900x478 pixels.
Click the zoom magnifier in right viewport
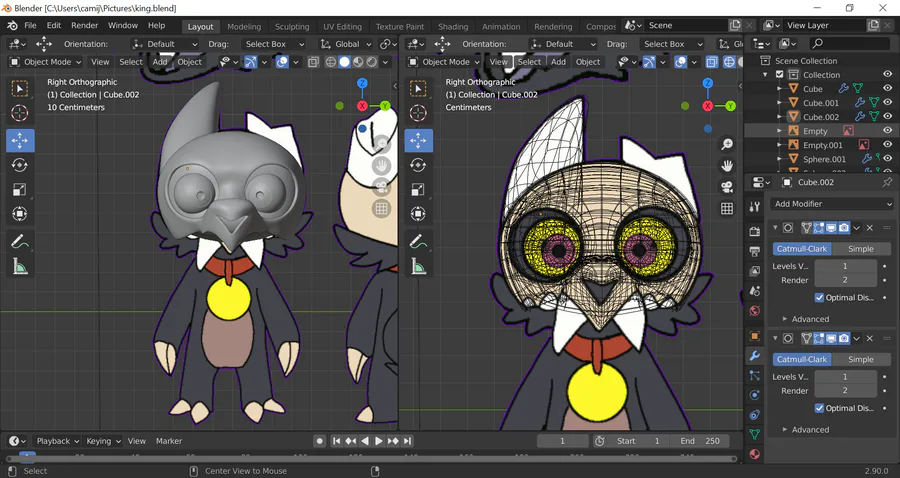[x=727, y=144]
